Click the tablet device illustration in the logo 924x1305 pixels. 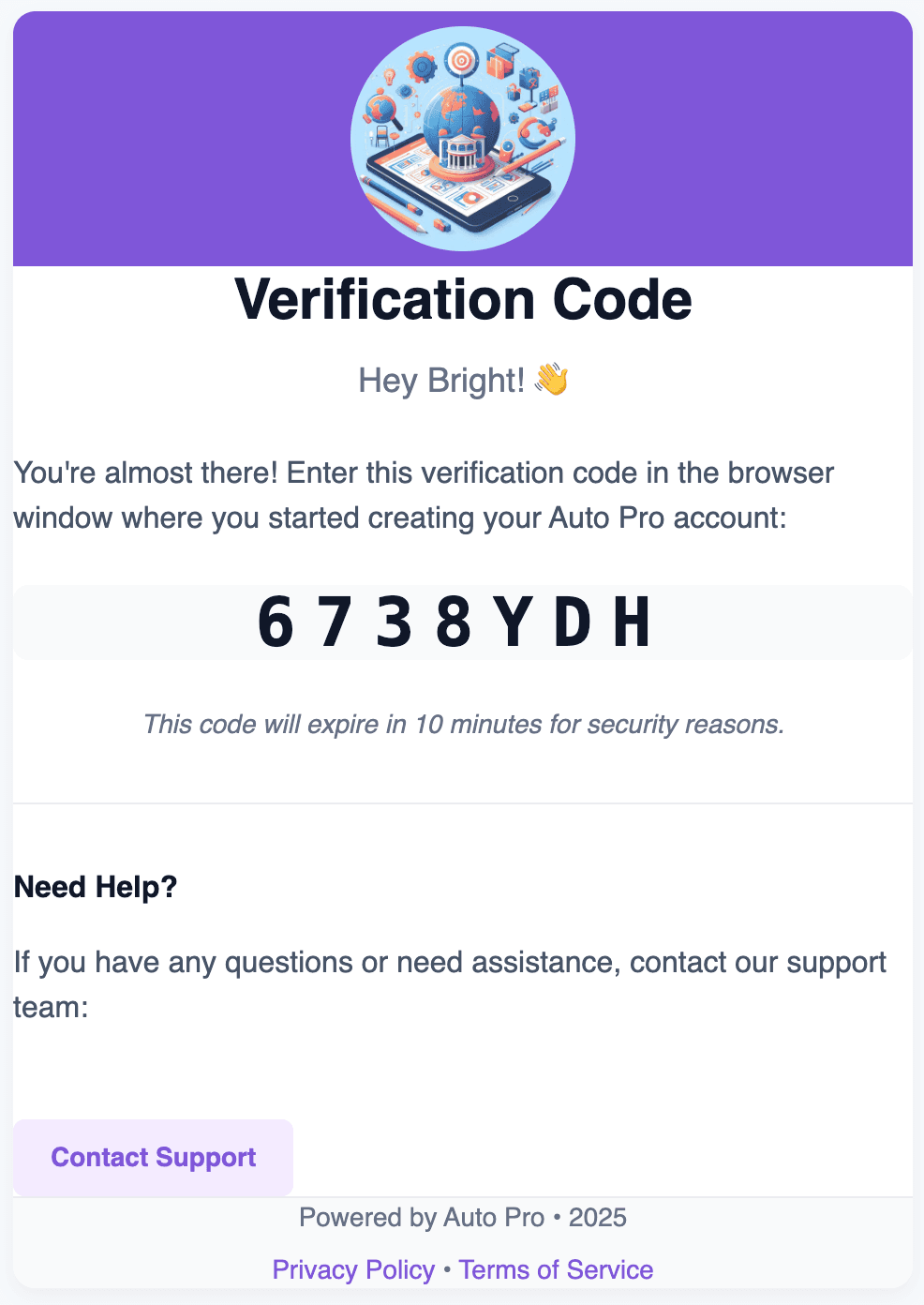click(458, 184)
